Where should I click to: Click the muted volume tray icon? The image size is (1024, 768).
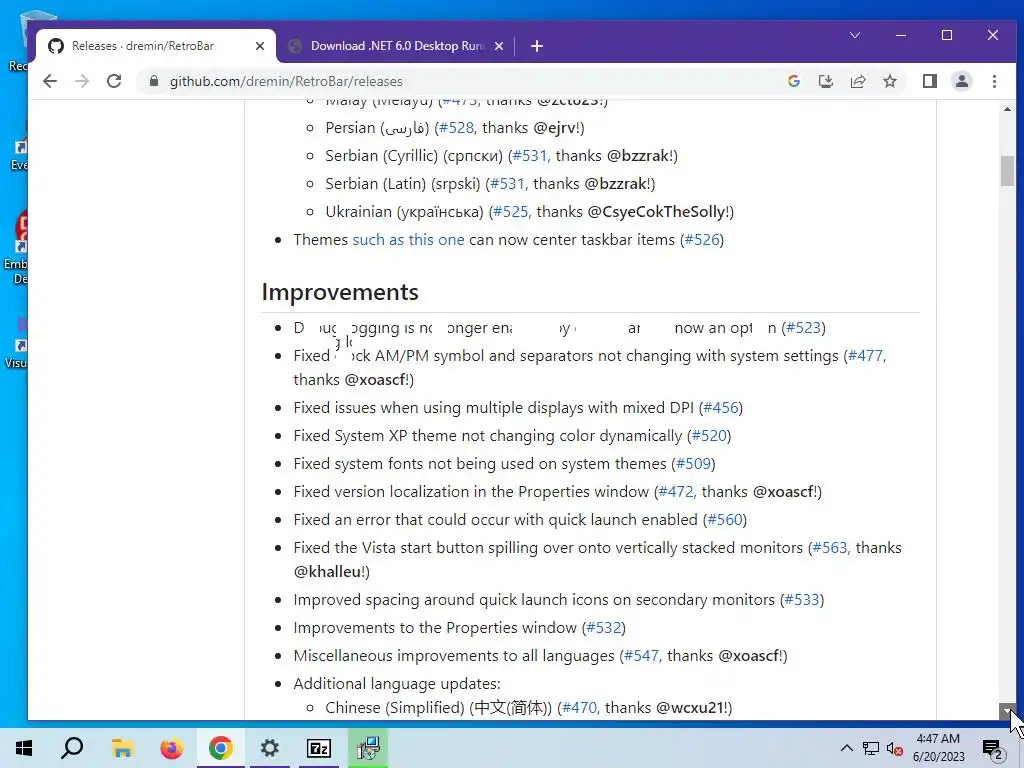(895, 748)
